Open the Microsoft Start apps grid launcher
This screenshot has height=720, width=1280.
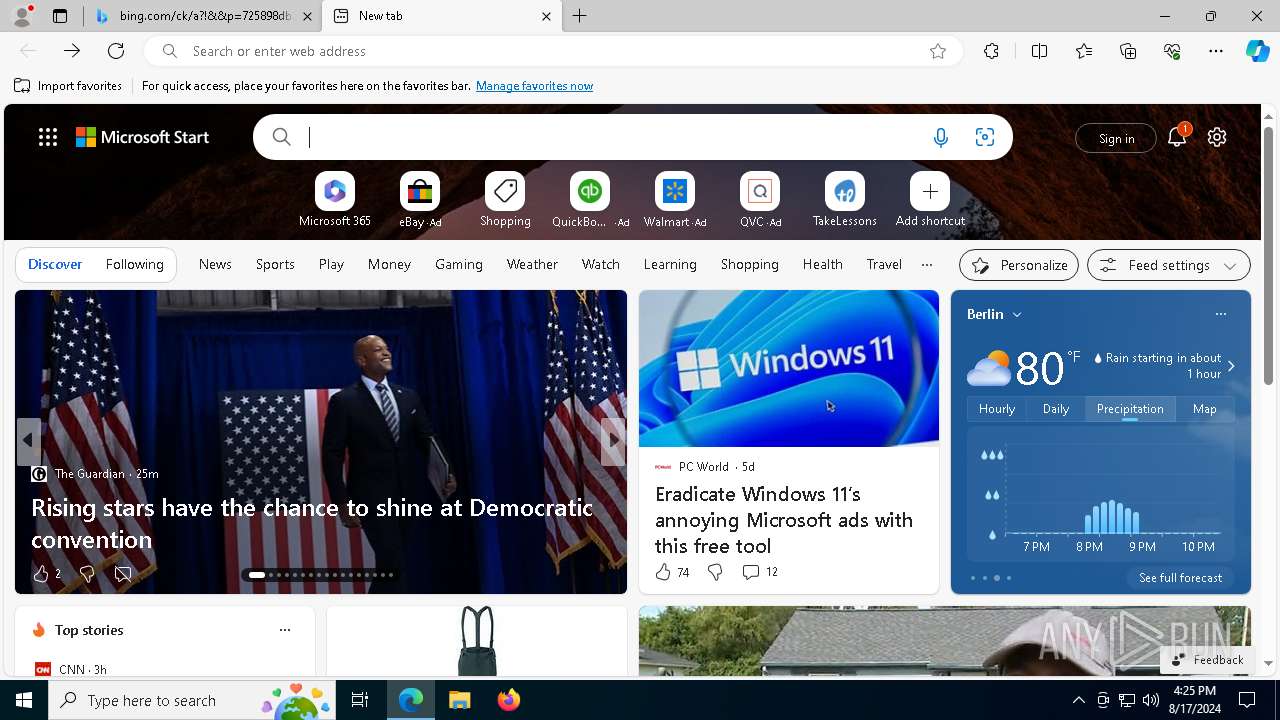tap(48, 138)
